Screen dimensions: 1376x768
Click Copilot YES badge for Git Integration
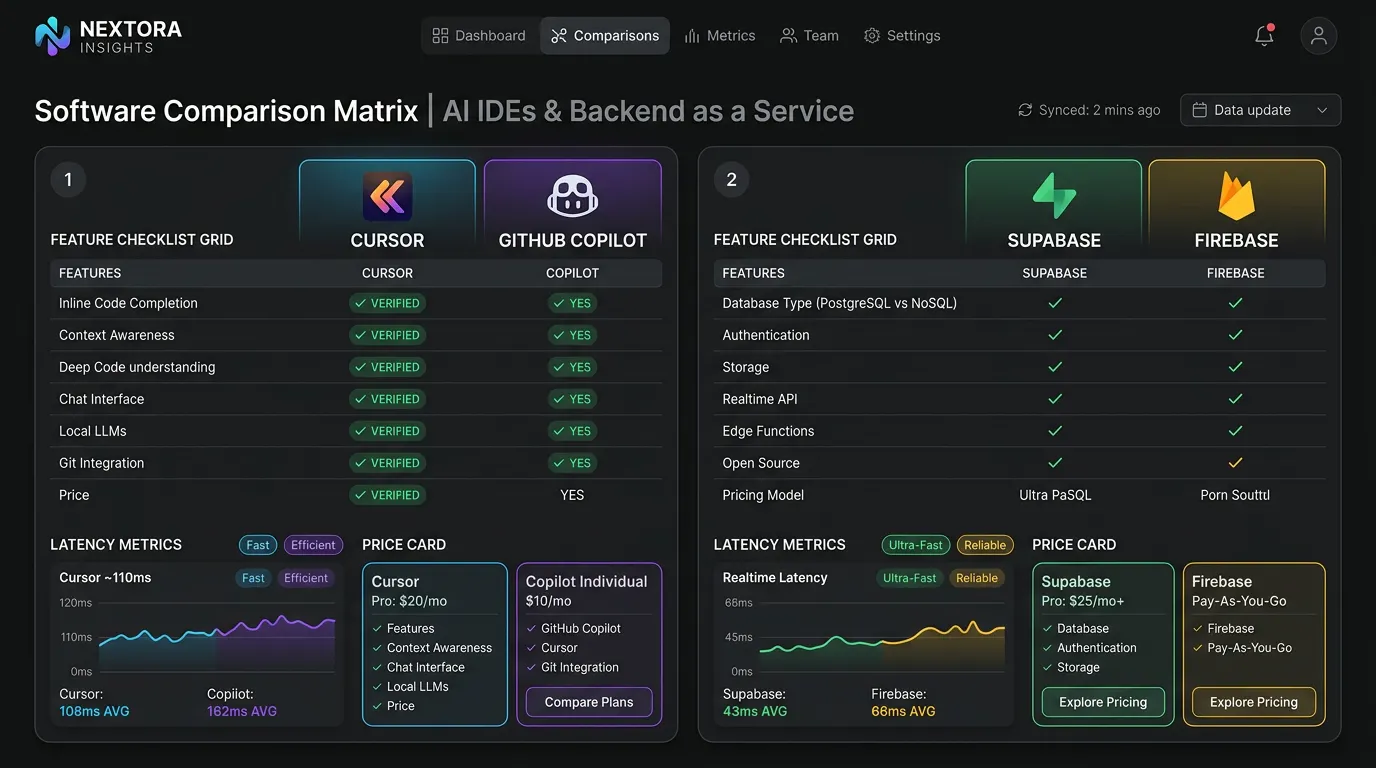pyautogui.click(x=572, y=463)
